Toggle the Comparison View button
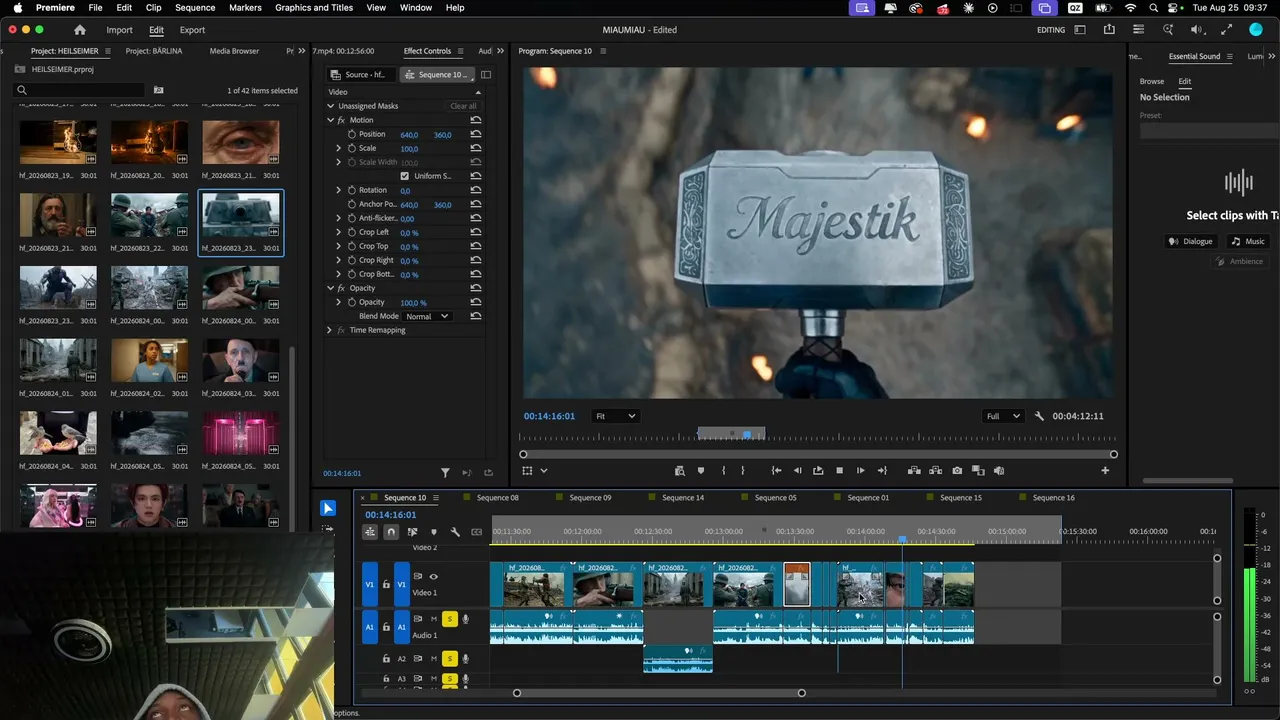This screenshot has height=720, width=1280. pyautogui.click(x=978, y=470)
